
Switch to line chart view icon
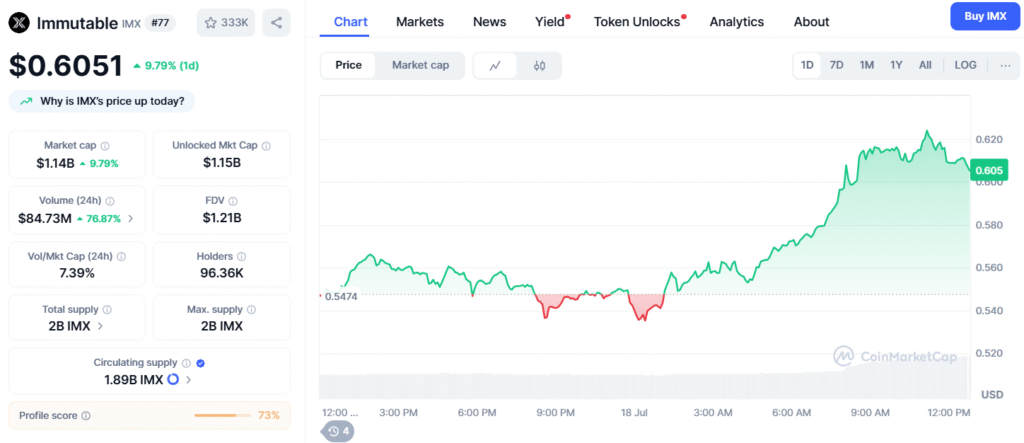(495, 65)
